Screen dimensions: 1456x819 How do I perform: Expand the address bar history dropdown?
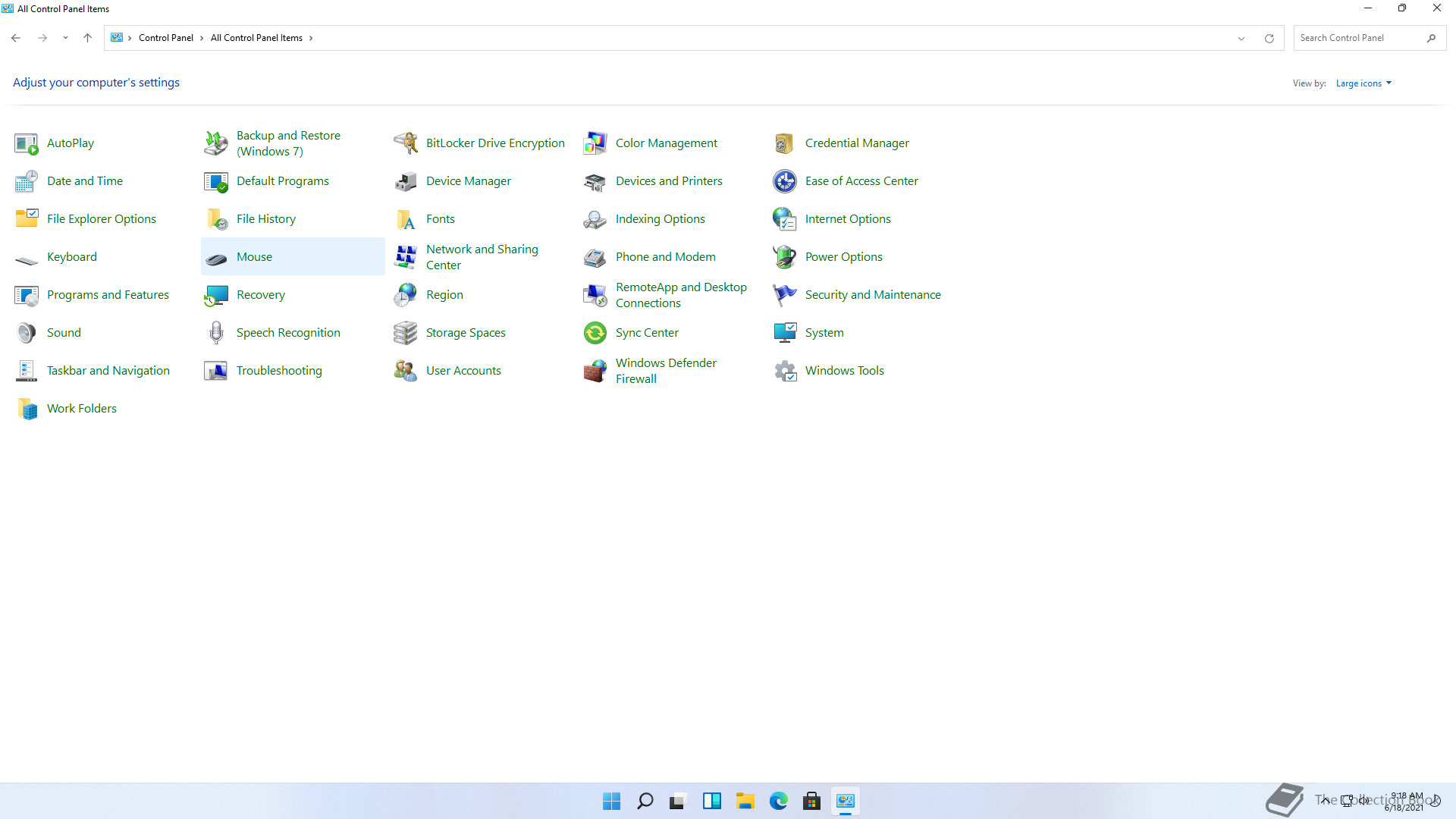coord(1241,38)
